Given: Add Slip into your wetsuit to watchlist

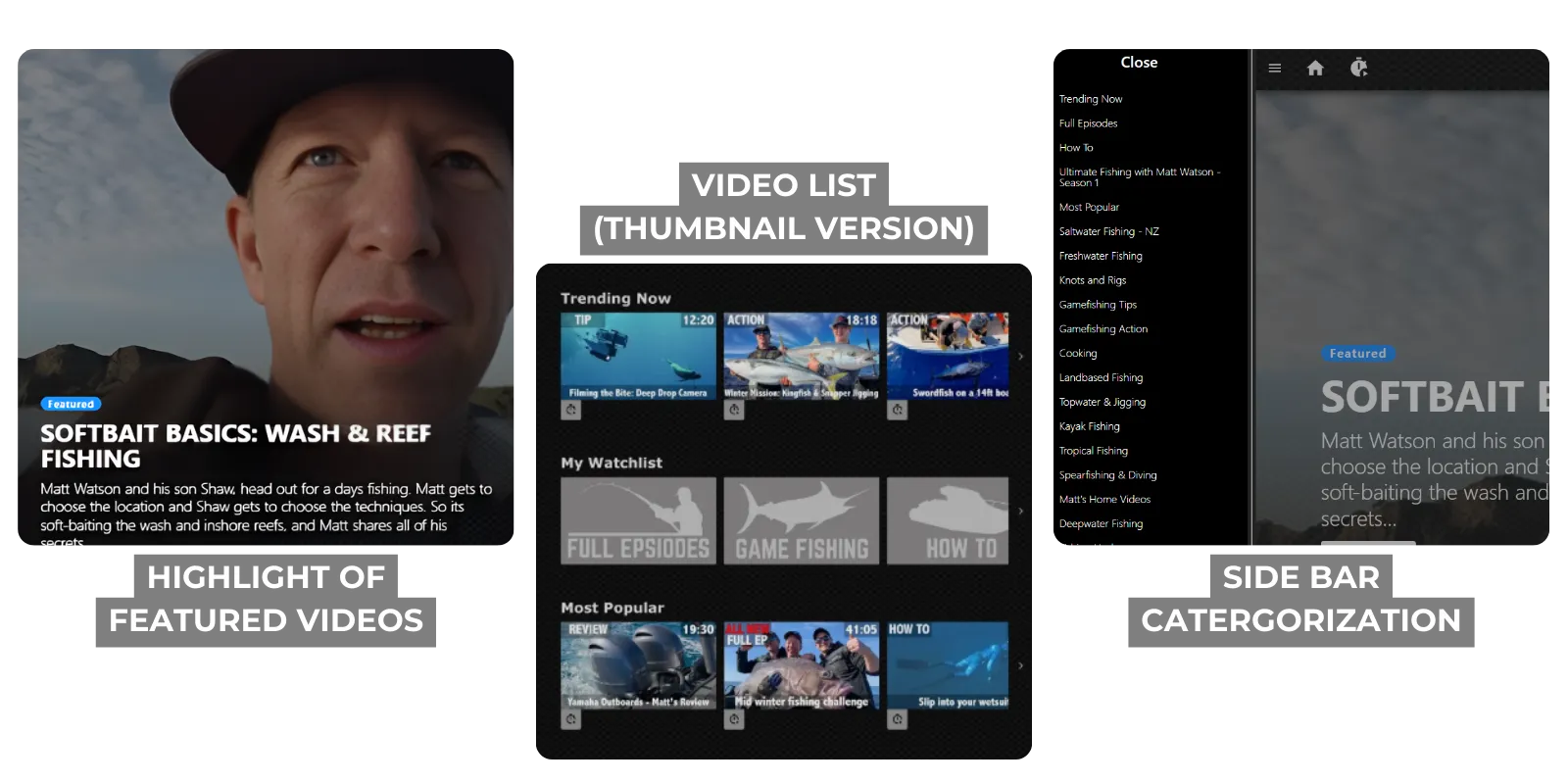Looking at the screenshot, I should coord(898,720).
